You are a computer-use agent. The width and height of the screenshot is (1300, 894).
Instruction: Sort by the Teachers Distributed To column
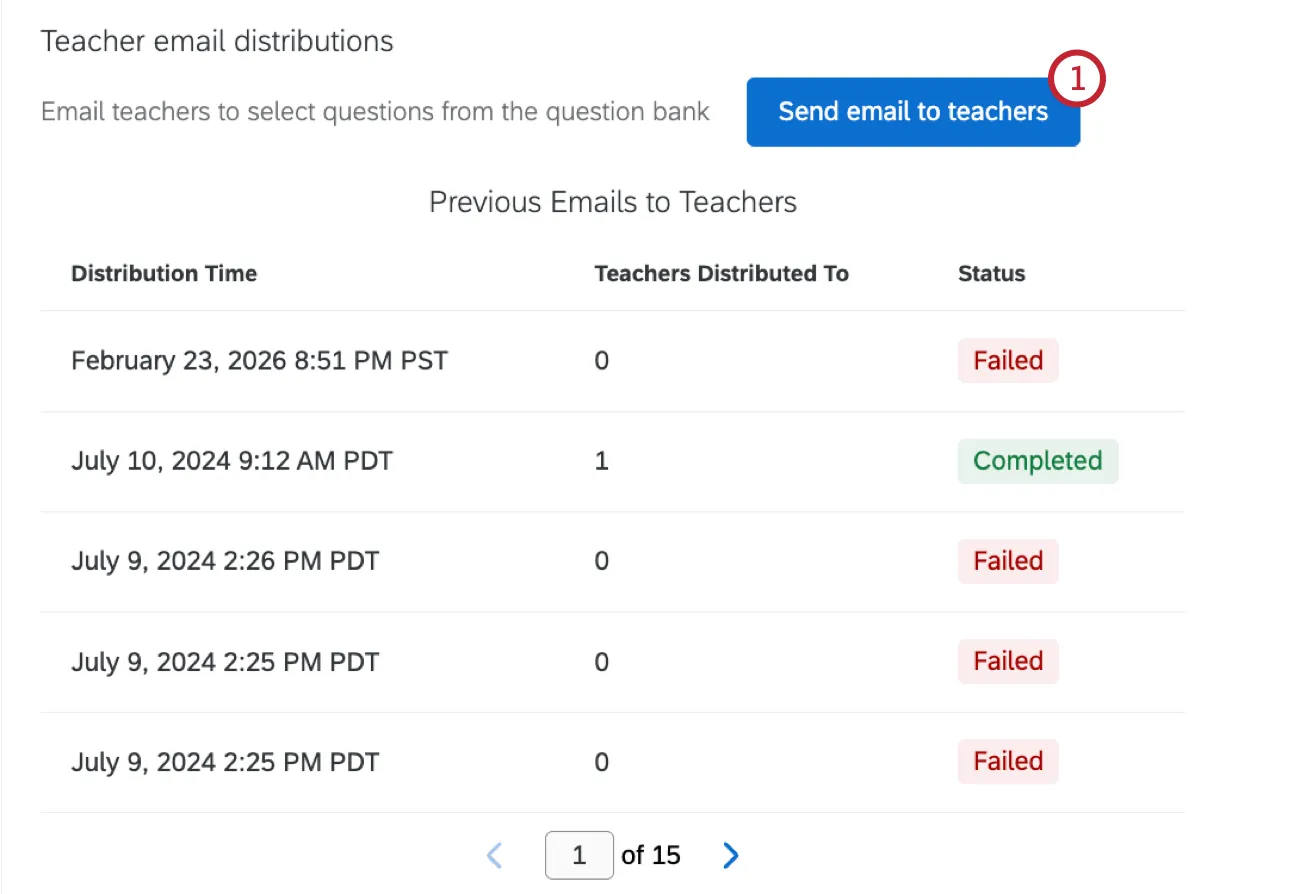coord(722,273)
